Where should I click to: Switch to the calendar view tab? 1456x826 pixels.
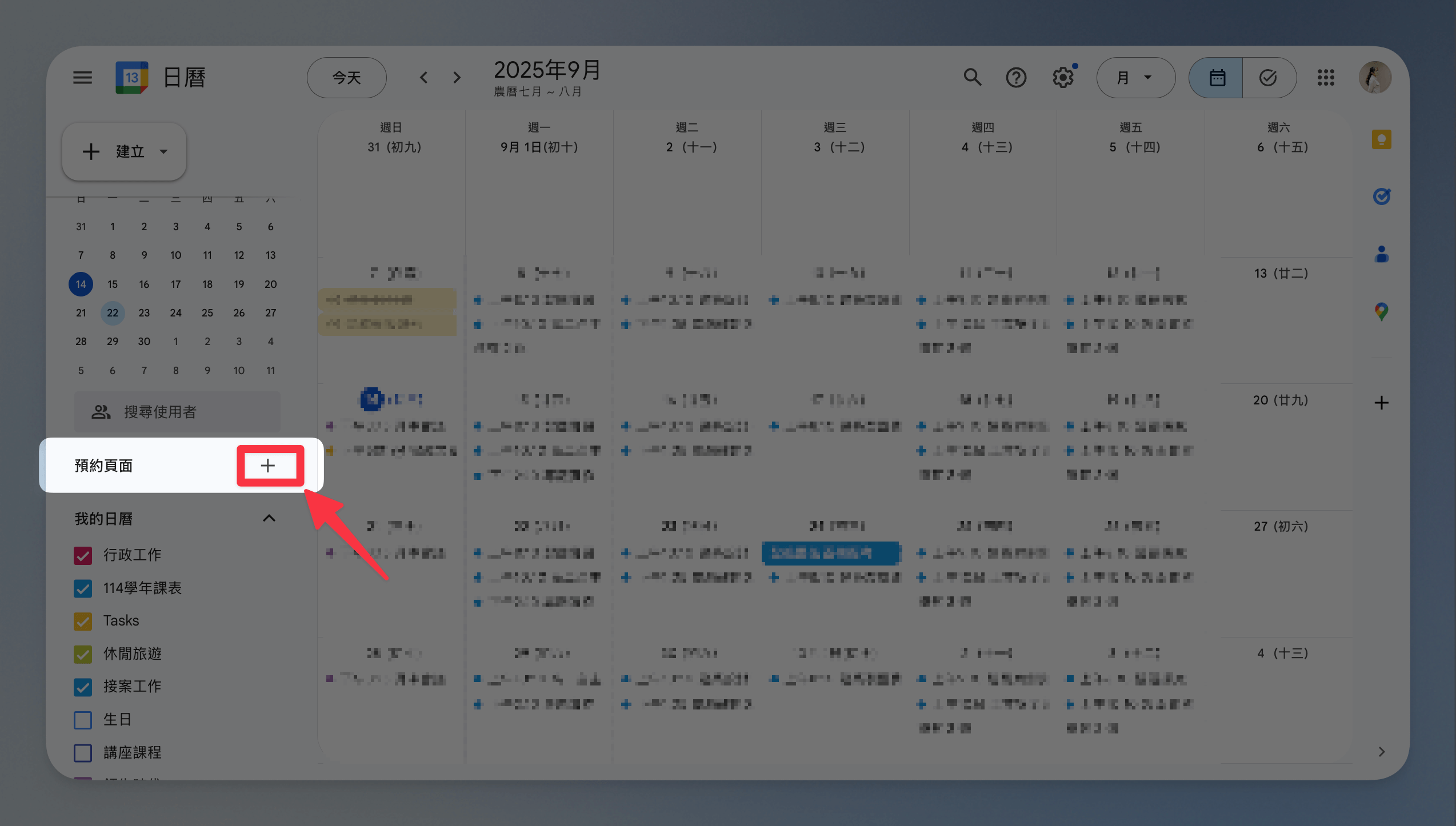coord(1217,77)
